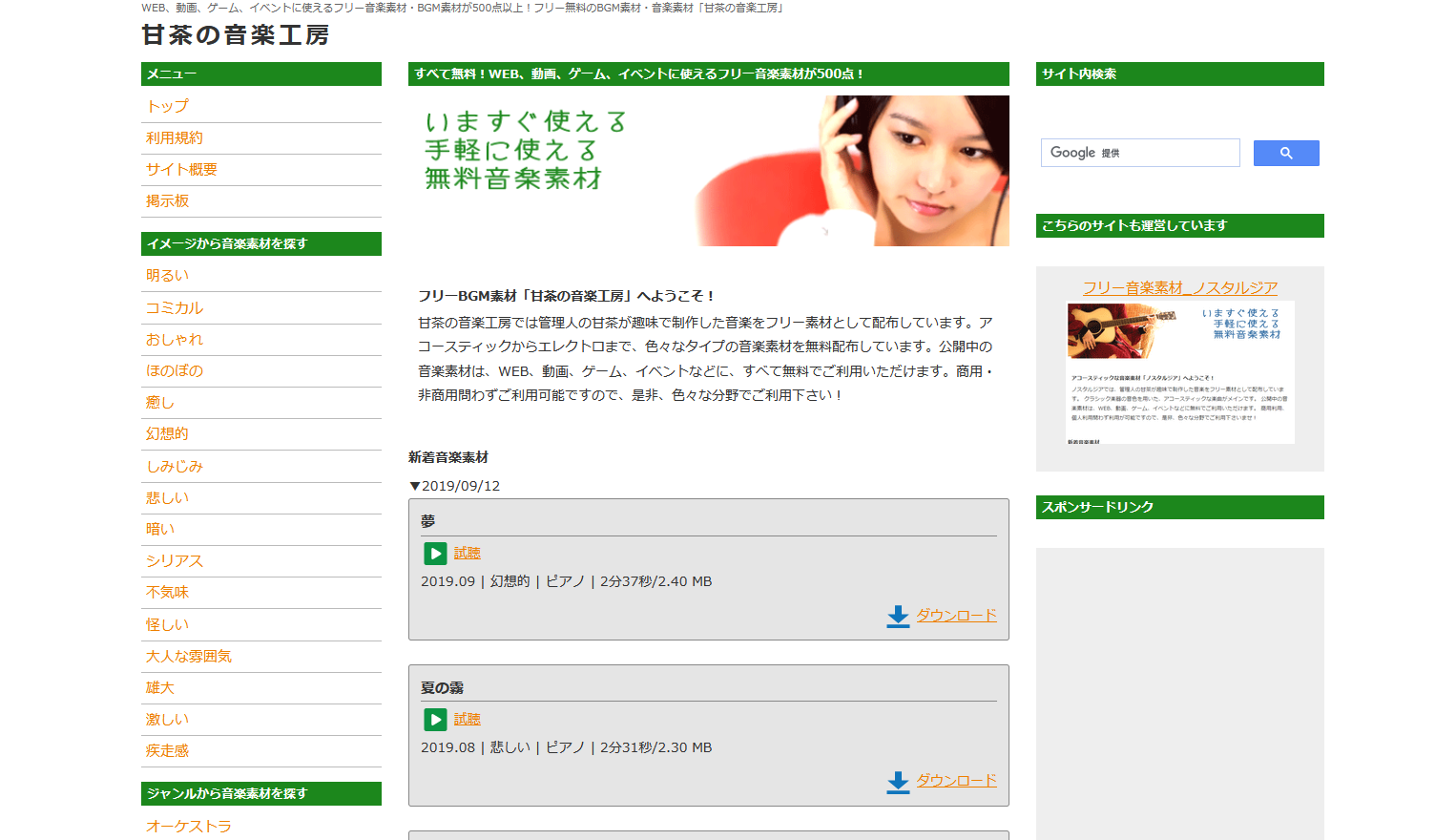Choose the コミカル music category
This screenshot has height=840, width=1456.
click(x=174, y=308)
